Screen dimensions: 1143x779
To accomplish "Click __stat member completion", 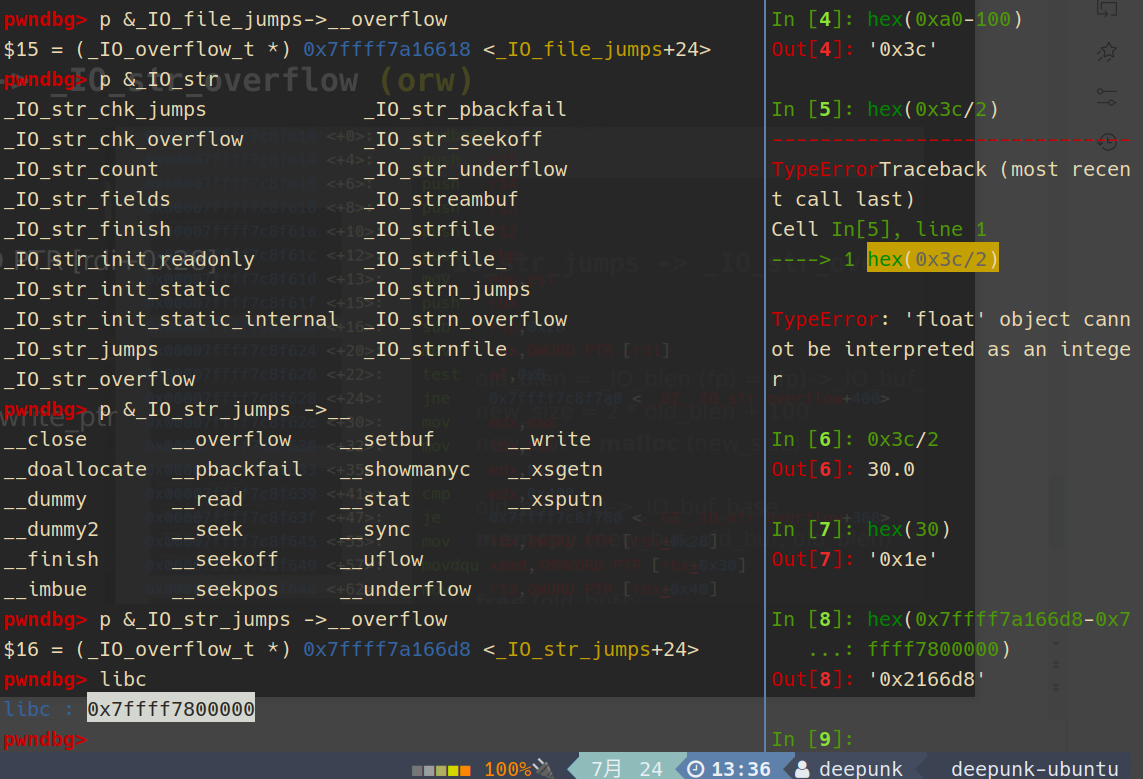I will click(x=375, y=499).
